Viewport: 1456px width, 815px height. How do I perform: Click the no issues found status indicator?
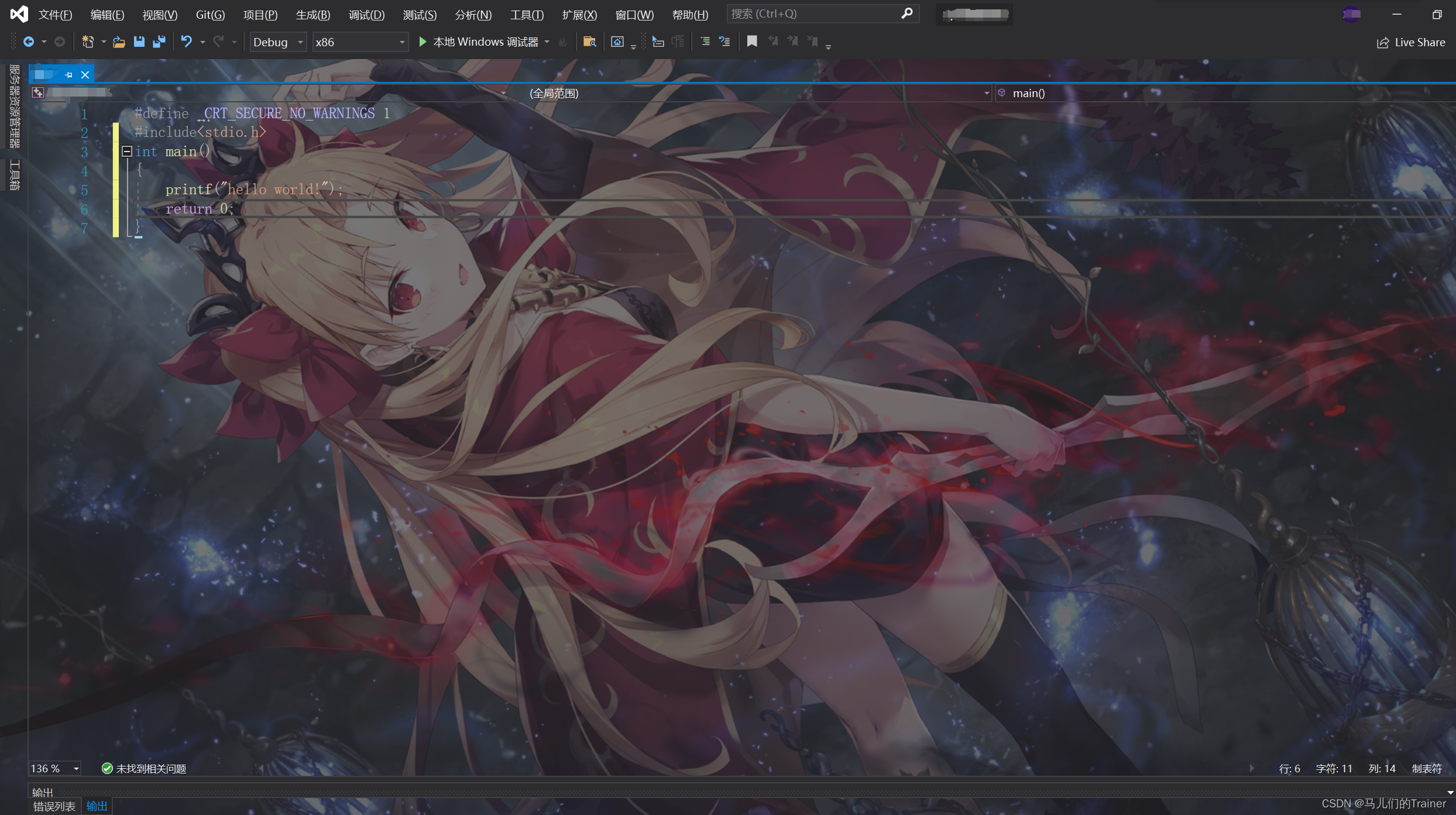144,769
